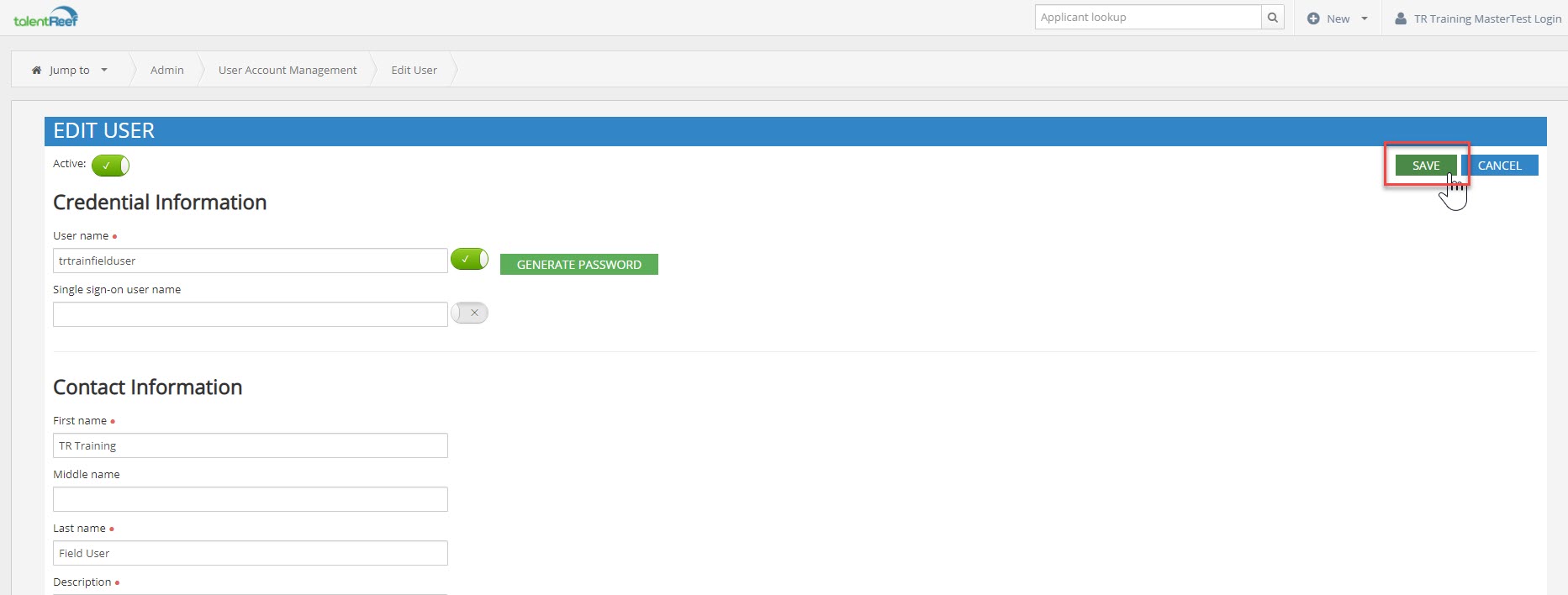Click the talentReef logo
Image resolution: width=1568 pixels, height=595 pixels.
point(45,18)
